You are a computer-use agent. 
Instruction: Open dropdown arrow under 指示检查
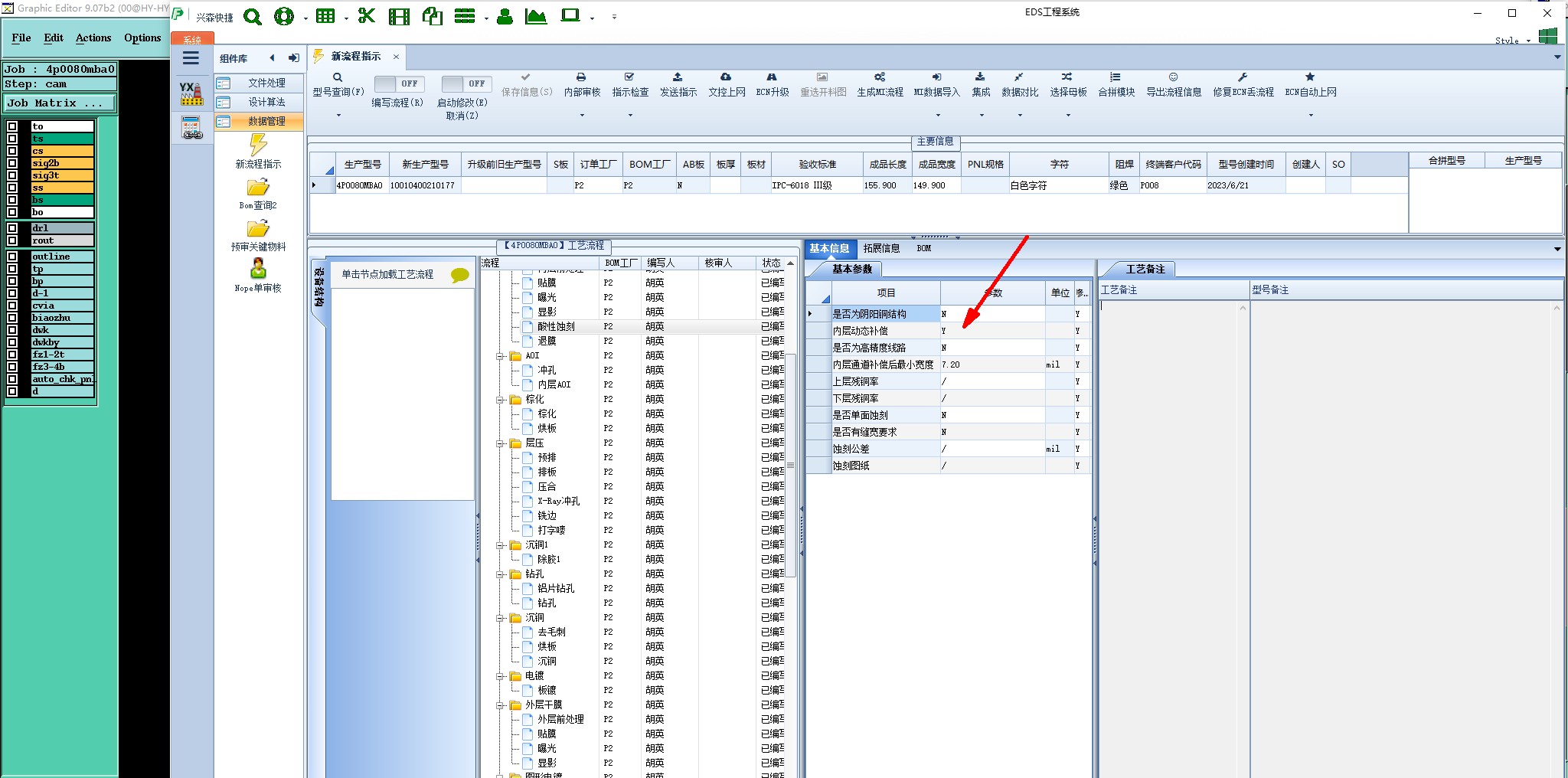(x=630, y=116)
